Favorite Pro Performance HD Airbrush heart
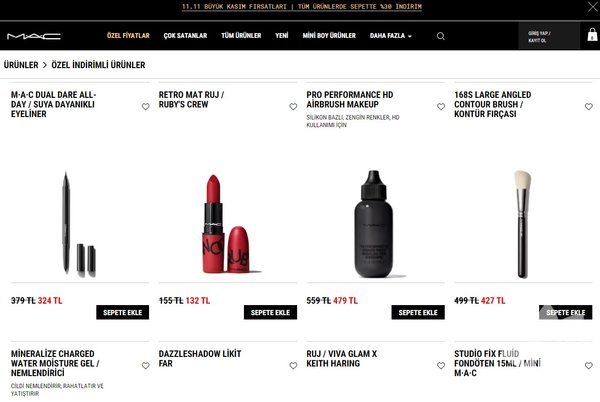Image resolution: width=600 pixels, height=402 pixels. 441,107
